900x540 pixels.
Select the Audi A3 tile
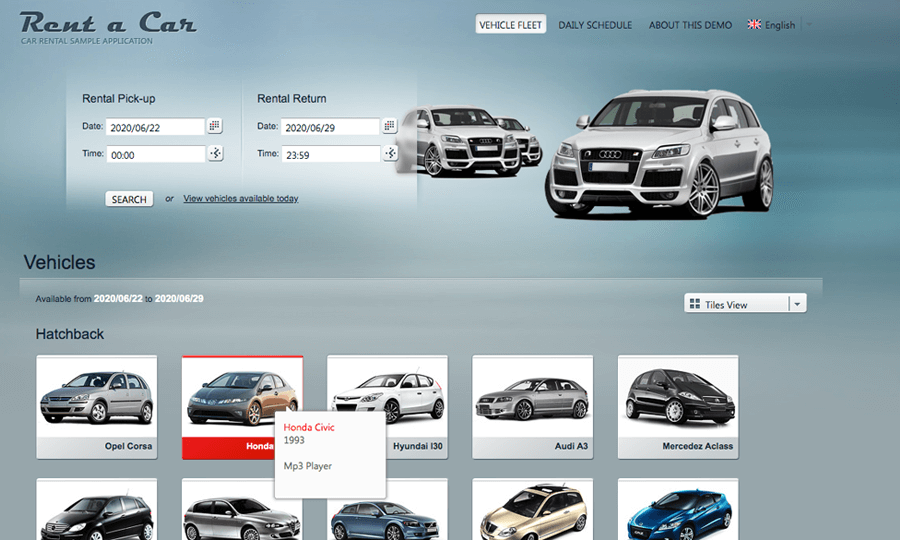click(x=533, y=407)
